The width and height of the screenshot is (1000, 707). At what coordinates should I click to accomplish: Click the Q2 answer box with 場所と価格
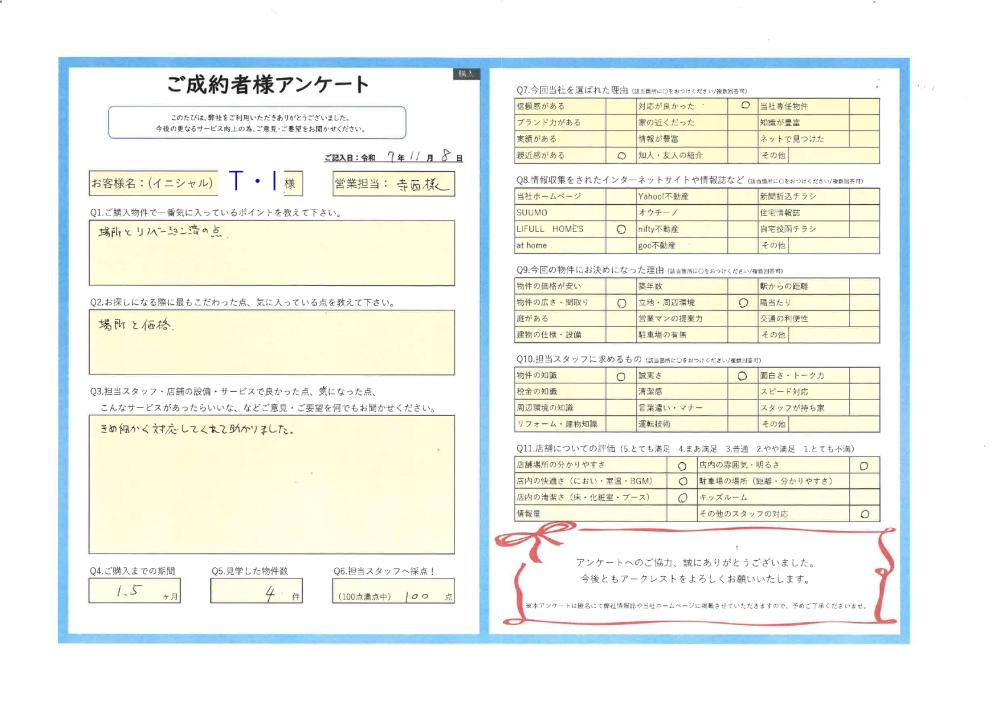point(271,342)
